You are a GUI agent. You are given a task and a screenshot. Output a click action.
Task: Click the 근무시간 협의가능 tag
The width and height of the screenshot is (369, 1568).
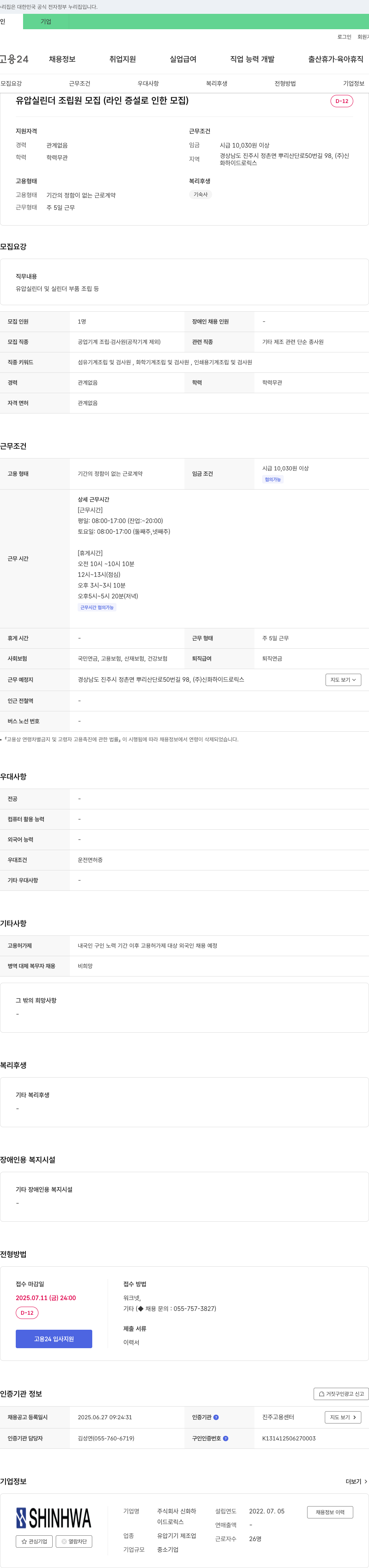pos(97,608)
